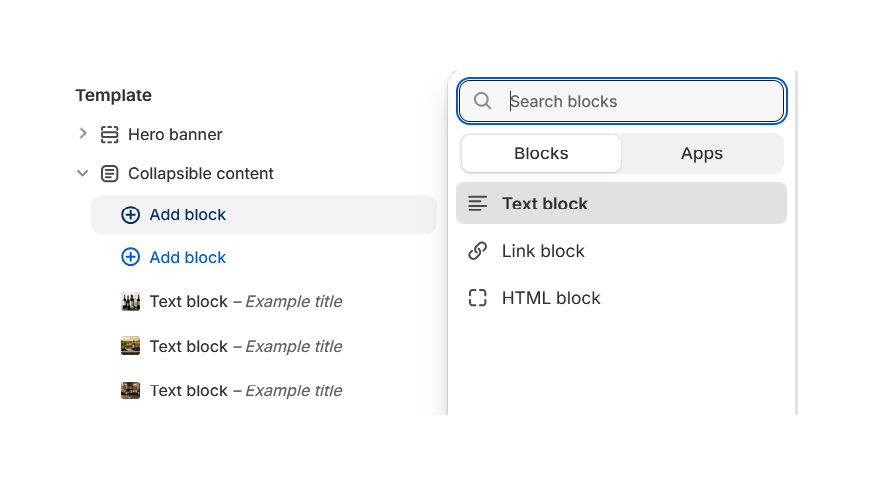Click the Template heading
The width and height of the screenshot is (877, 492).
[x=114, y=96]
